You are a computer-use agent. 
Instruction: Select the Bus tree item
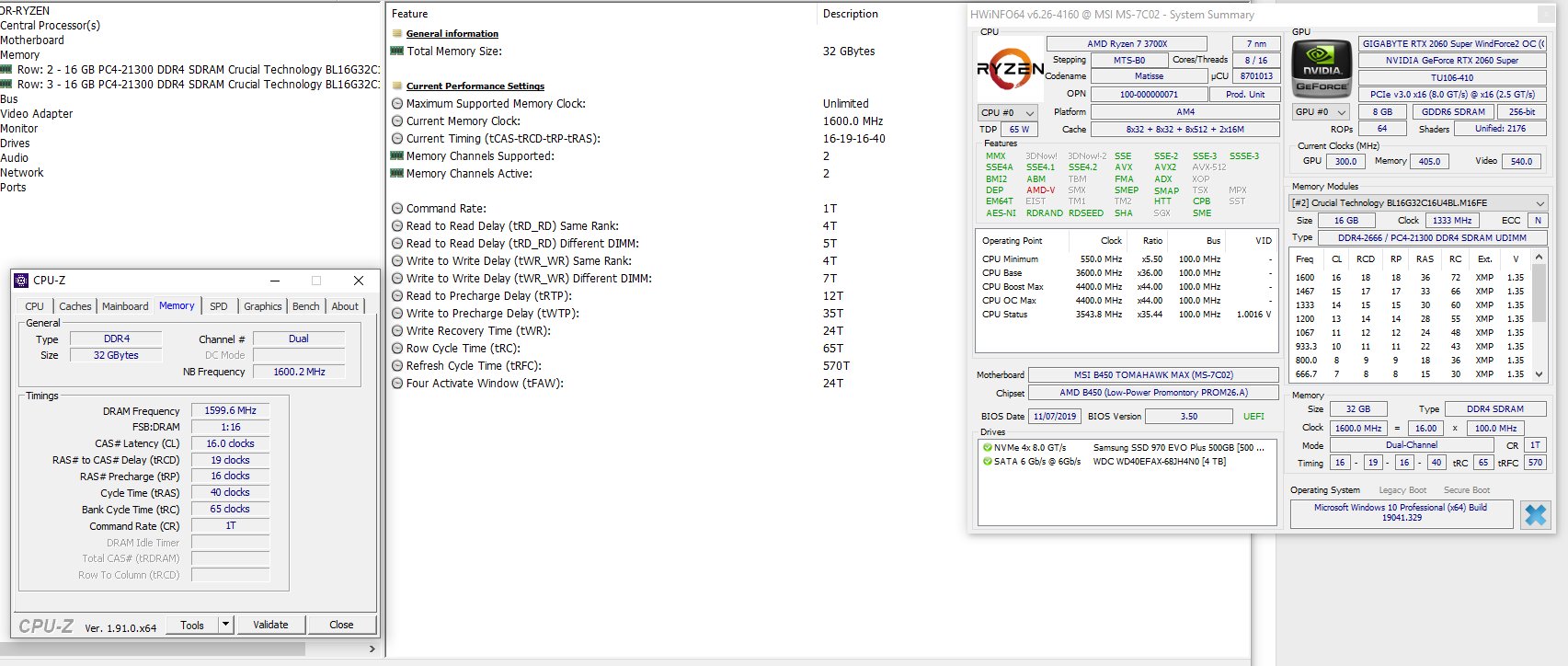click(9, 99)
